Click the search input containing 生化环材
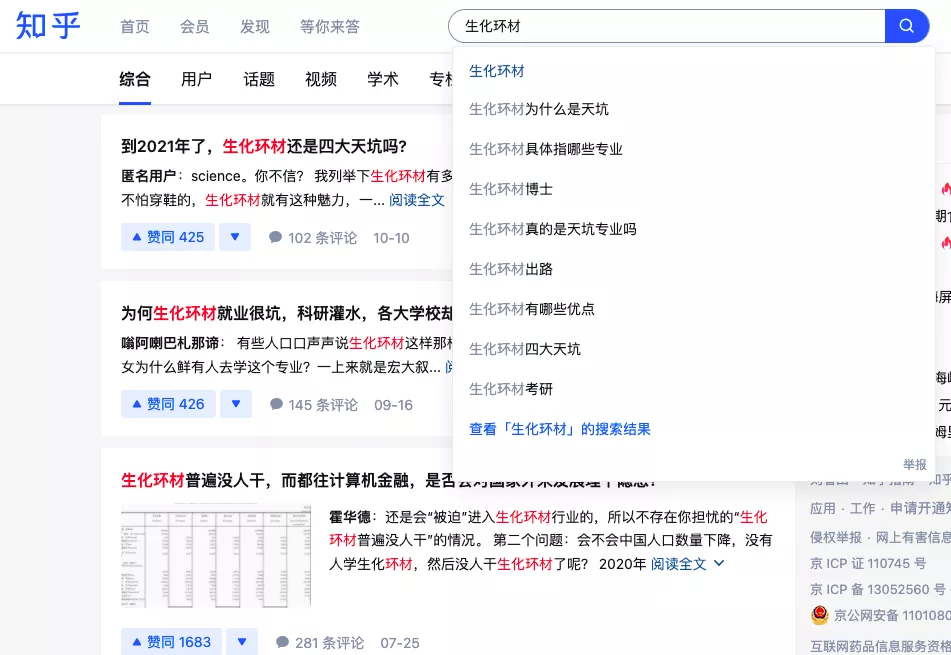This screenshot has width=951, height=655. click(x=667, y=26)
